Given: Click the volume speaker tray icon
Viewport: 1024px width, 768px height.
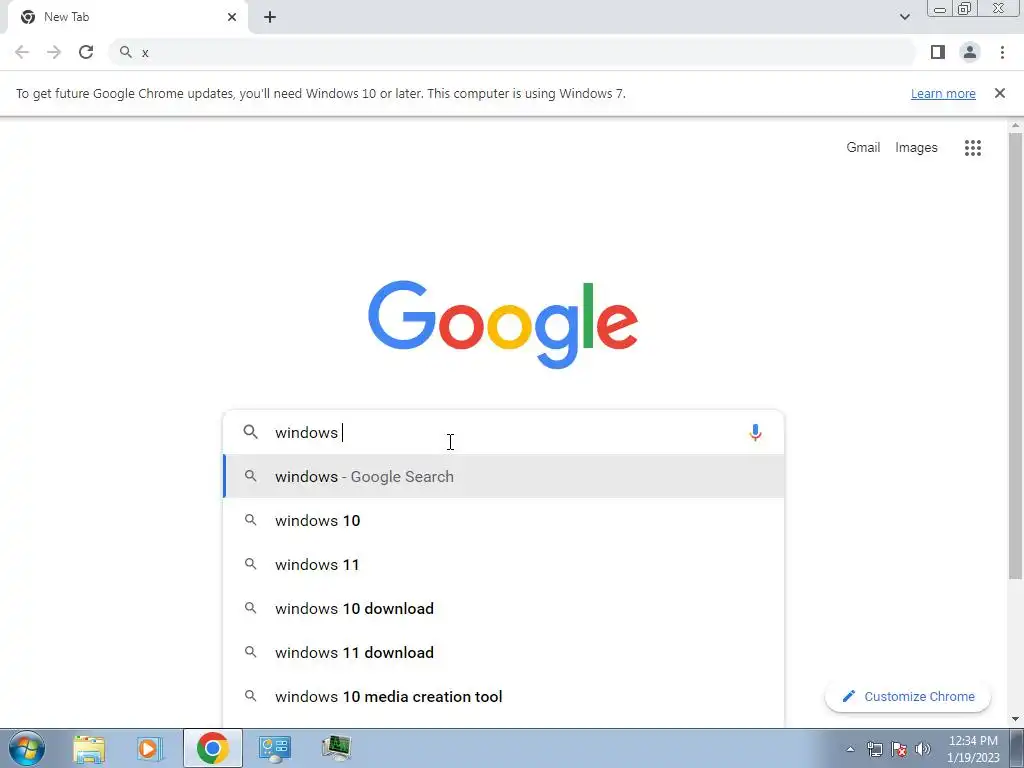Looking at the screenshot, I should click(923, 749).
